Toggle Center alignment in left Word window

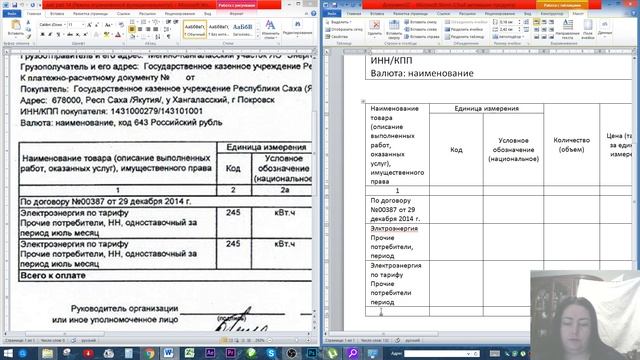coord(140,29)
